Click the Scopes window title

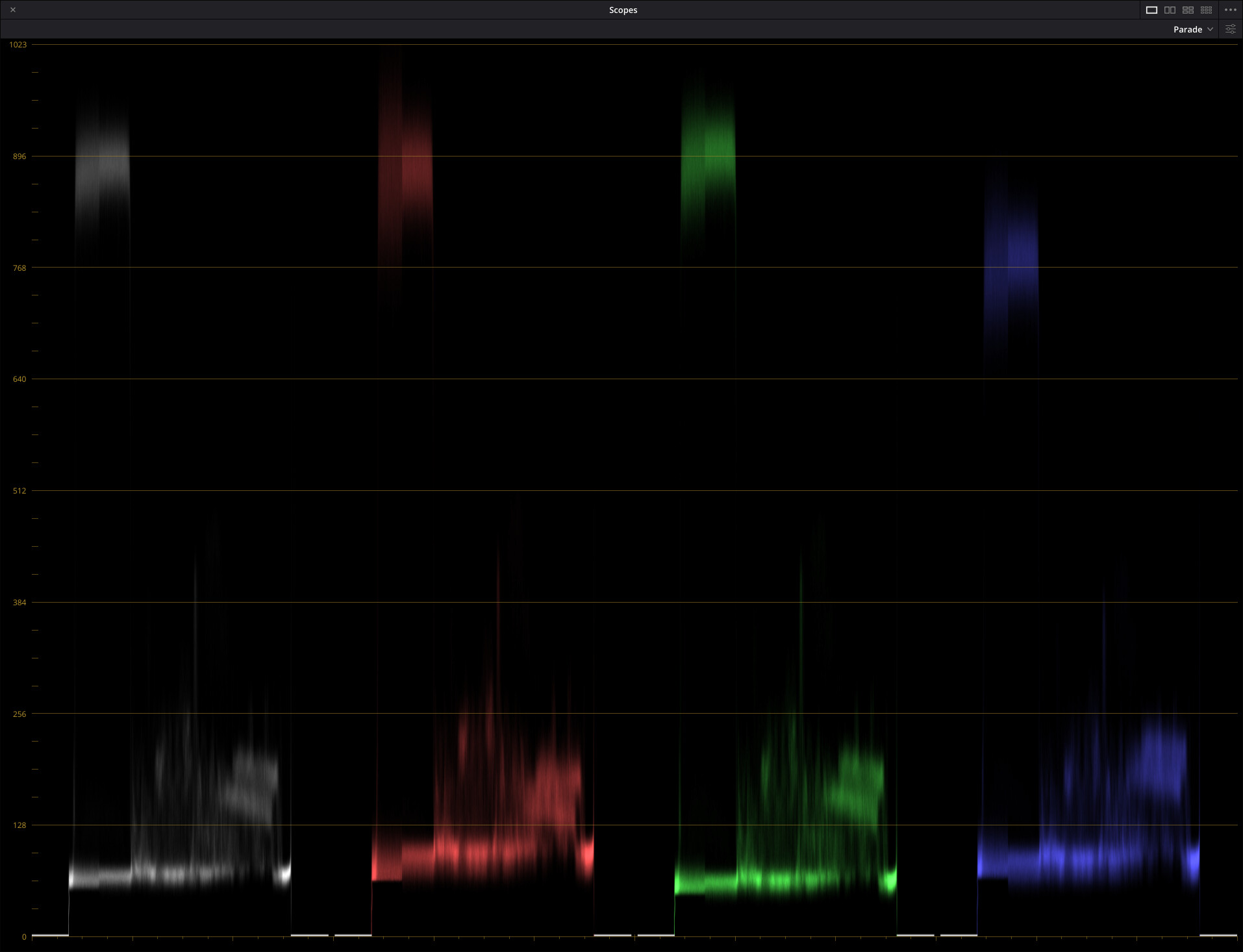pyautogui.click(x=623, y=10)
